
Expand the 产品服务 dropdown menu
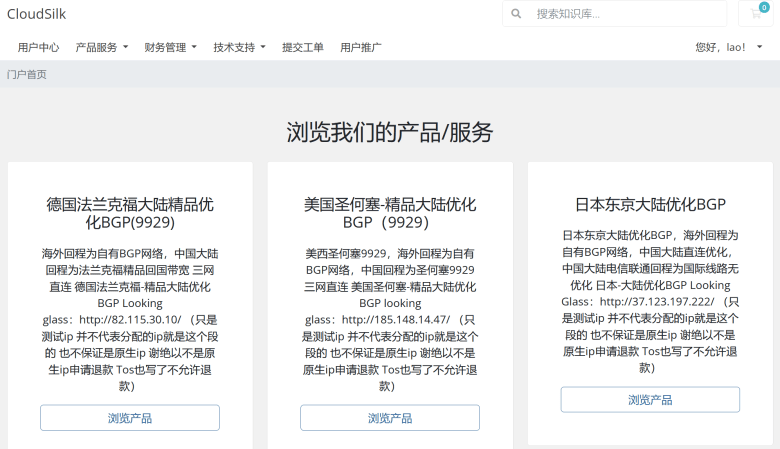point(101,47)
